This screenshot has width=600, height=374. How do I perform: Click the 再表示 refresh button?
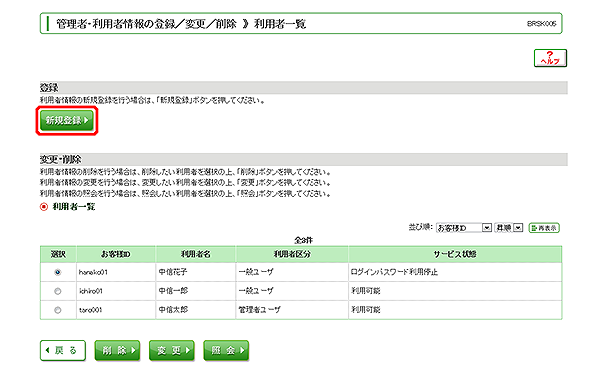(x=544, y=228)
